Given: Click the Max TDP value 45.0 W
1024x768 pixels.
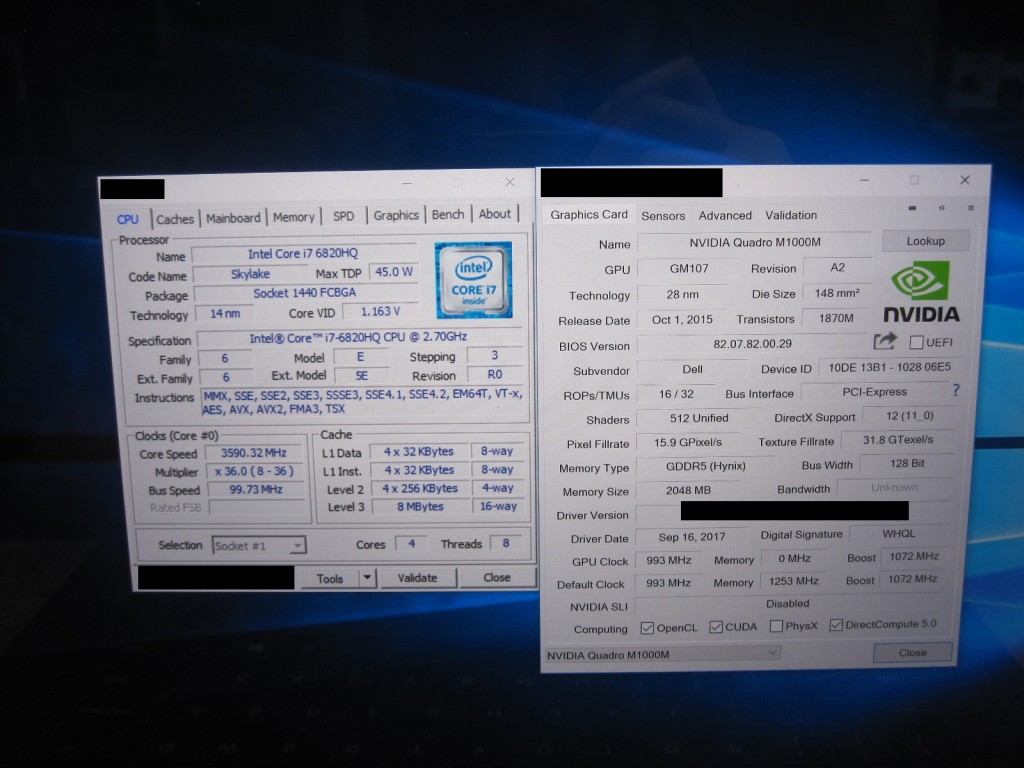Looking at the screenshot, I should coord(394,272).
